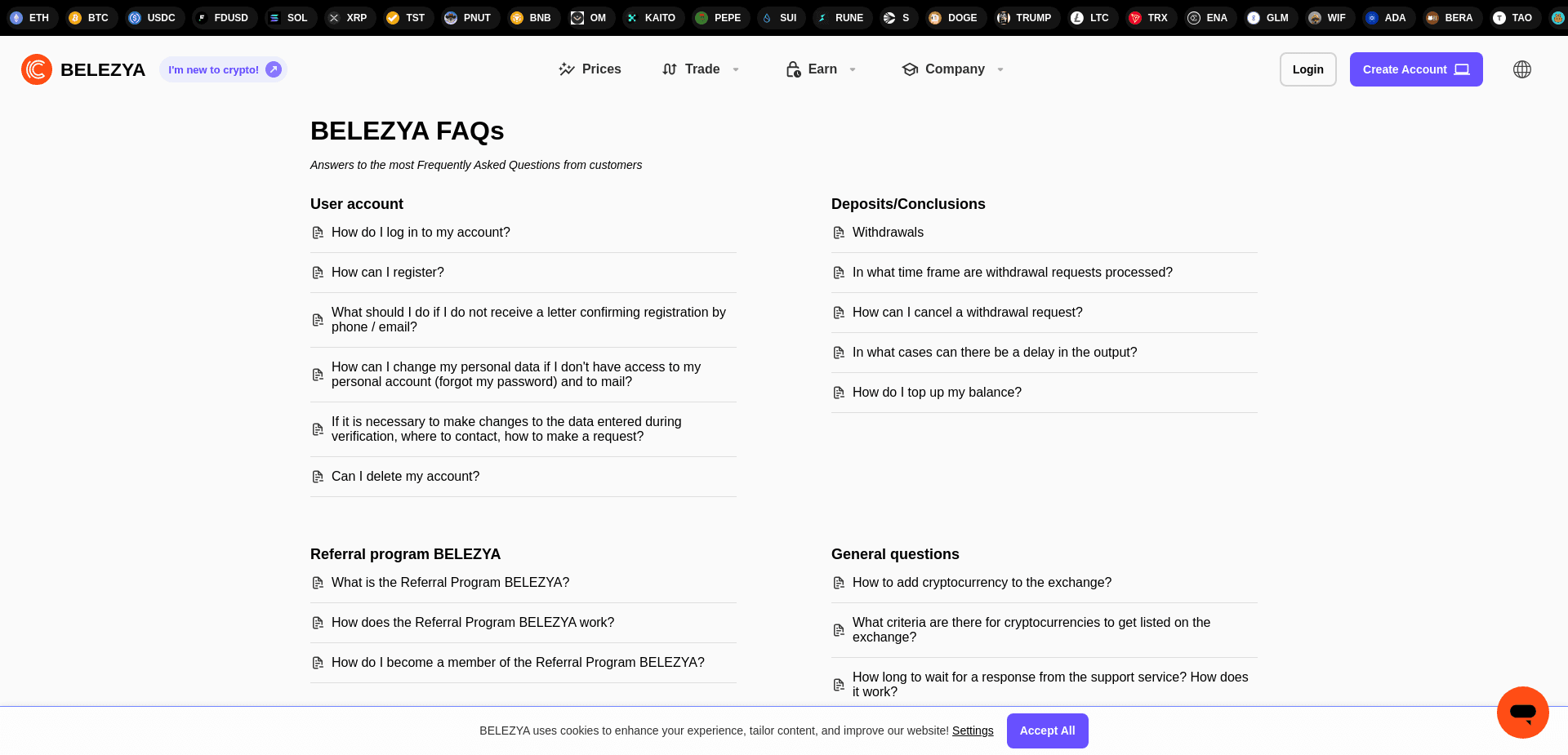This screenshot has width=1568, height=755.
Task: Expand the Earn dropdown menu
Action: tap(821, 69)
